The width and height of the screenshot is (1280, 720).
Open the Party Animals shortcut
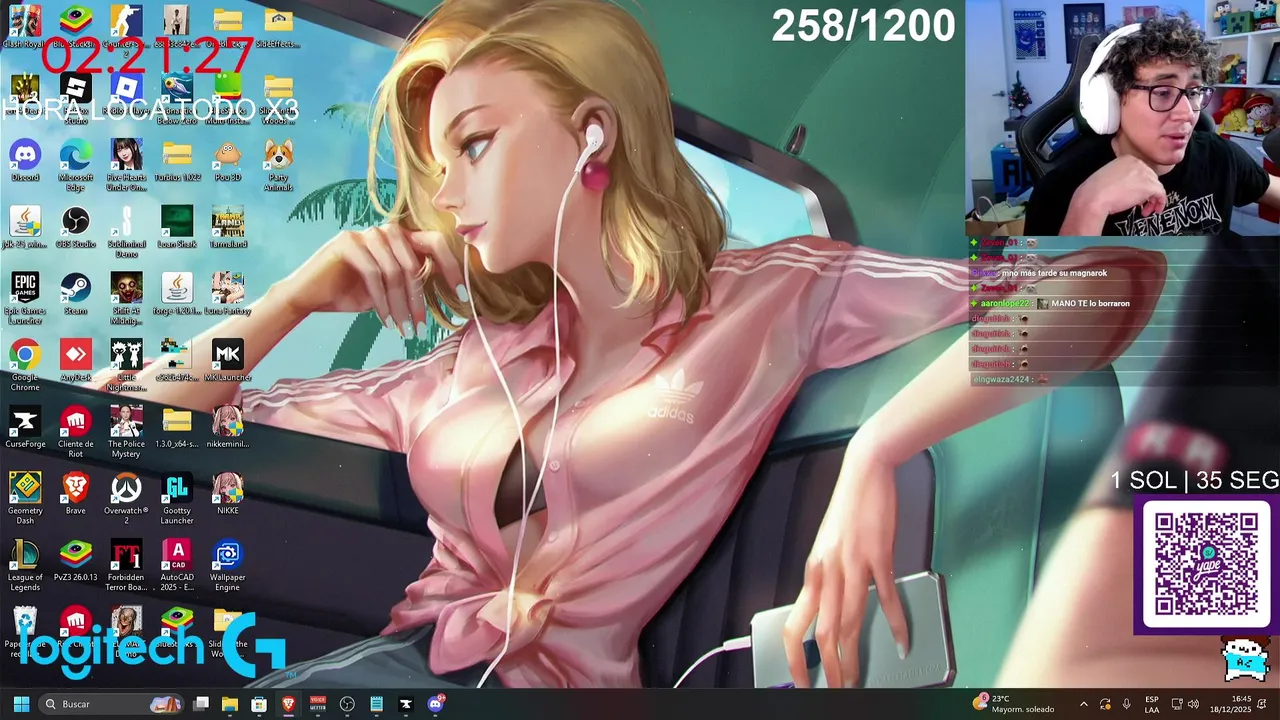pyautogui.click(x=279, y=165)
